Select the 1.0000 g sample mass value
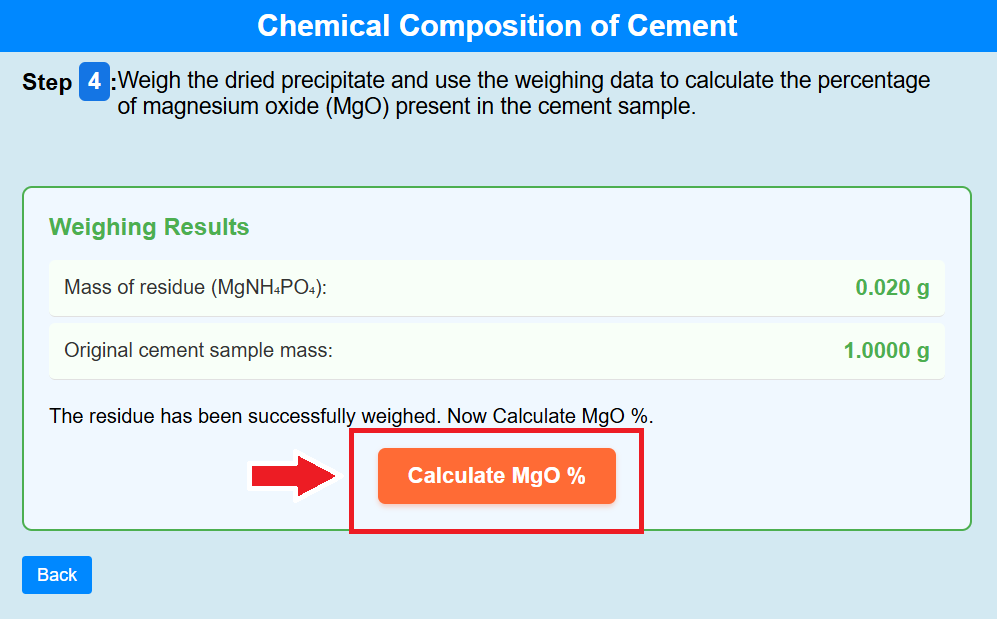The height and width of the screenshot is (620, 998). tap(886, 351)
